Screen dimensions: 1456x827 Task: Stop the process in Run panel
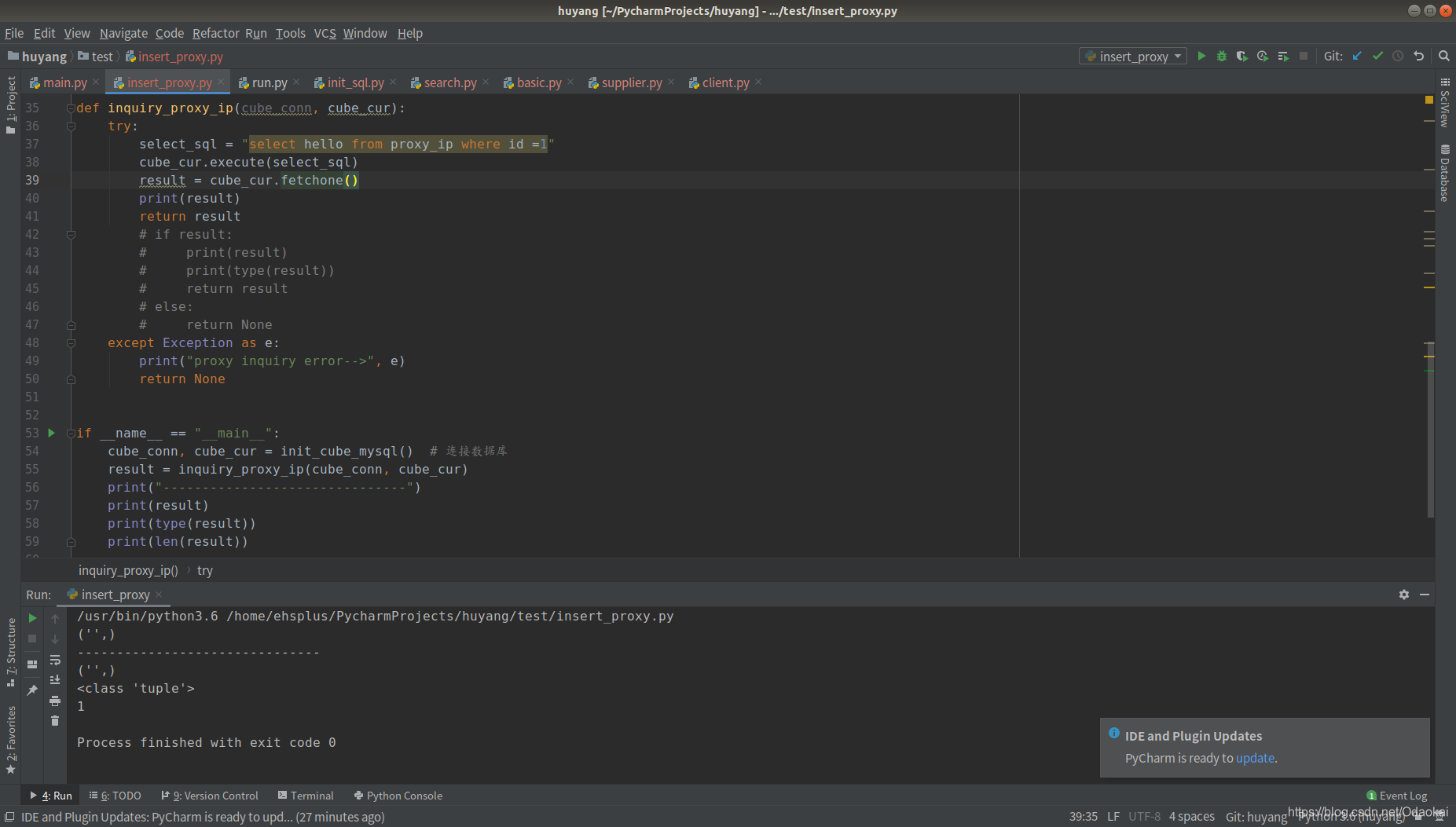(32, 639)
